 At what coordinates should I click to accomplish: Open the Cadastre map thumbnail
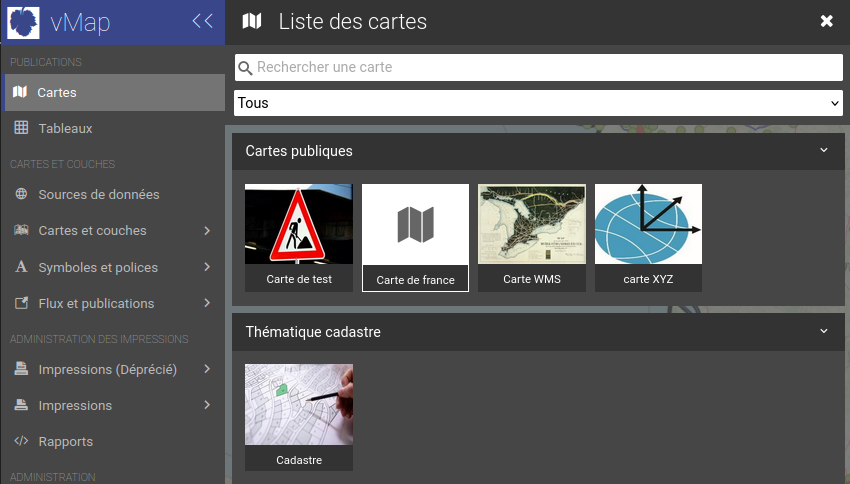(x=299, y=417)
